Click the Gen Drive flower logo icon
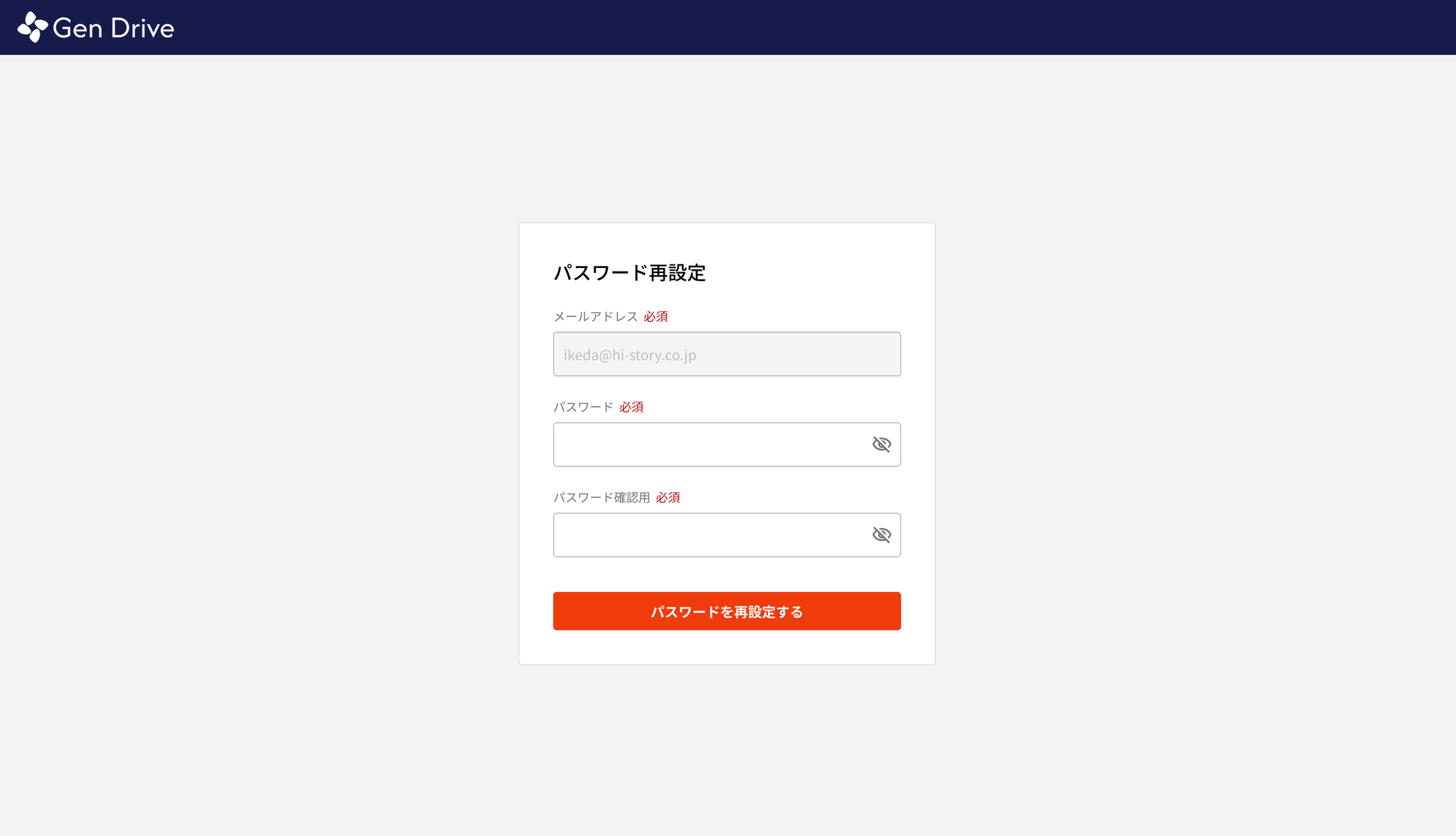The image size is (1456, 836). pos(32,27)
